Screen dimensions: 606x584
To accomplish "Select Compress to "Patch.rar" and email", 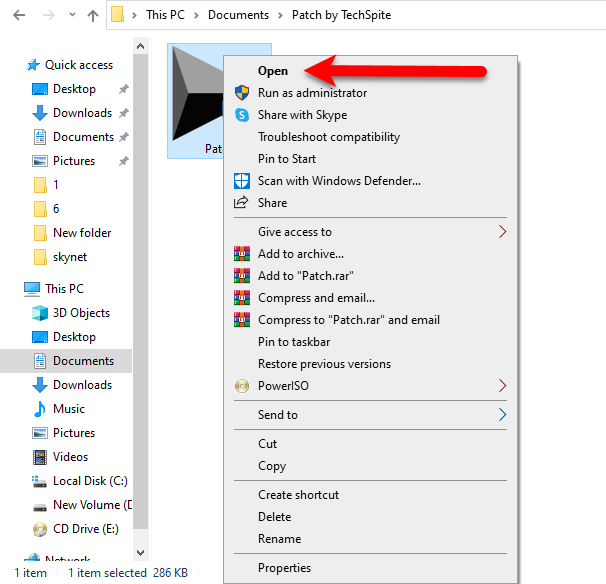I will coord(348,320).
